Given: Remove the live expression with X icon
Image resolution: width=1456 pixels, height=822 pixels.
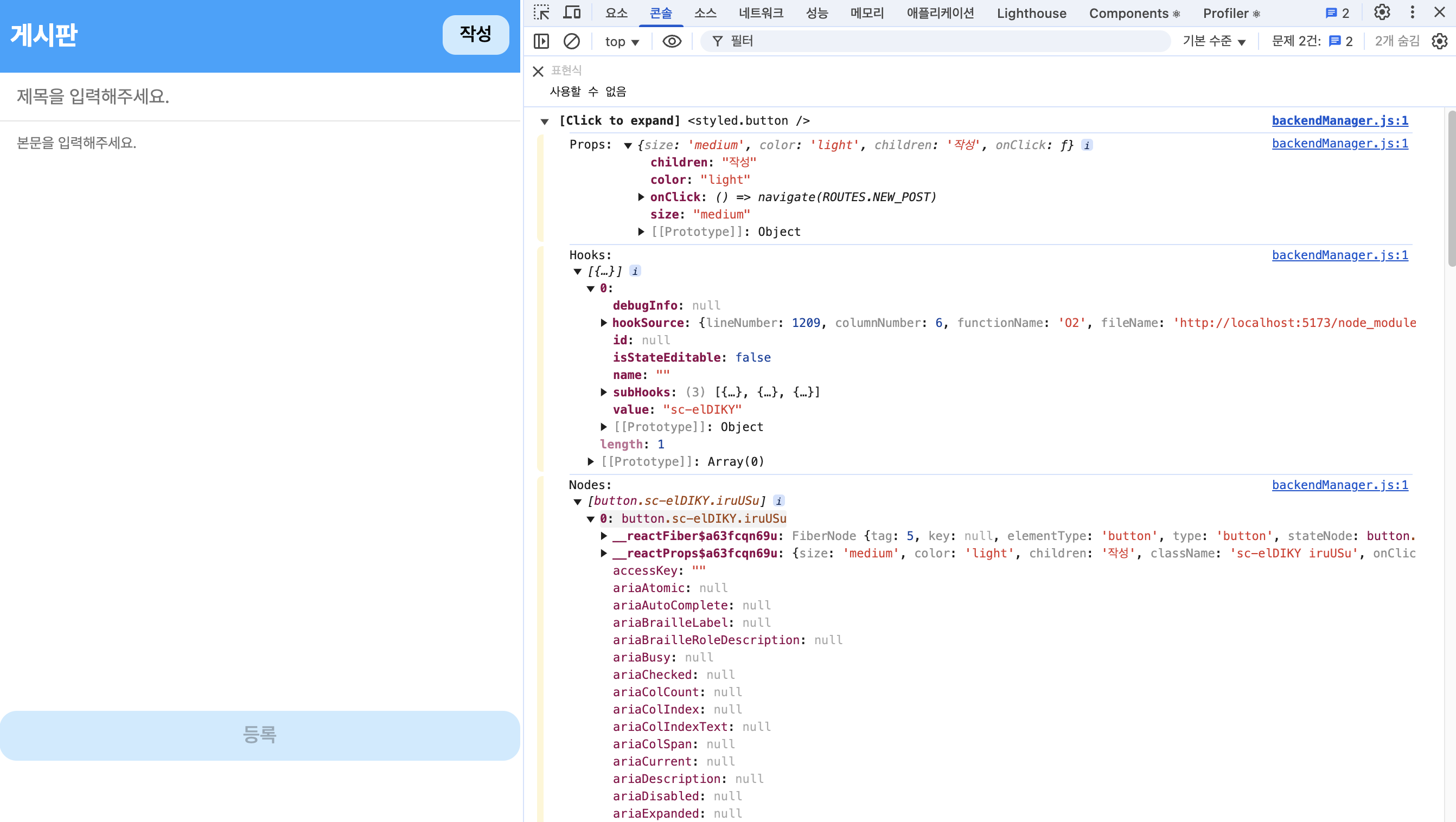Looking at the screenshot, I should point(538,71).
